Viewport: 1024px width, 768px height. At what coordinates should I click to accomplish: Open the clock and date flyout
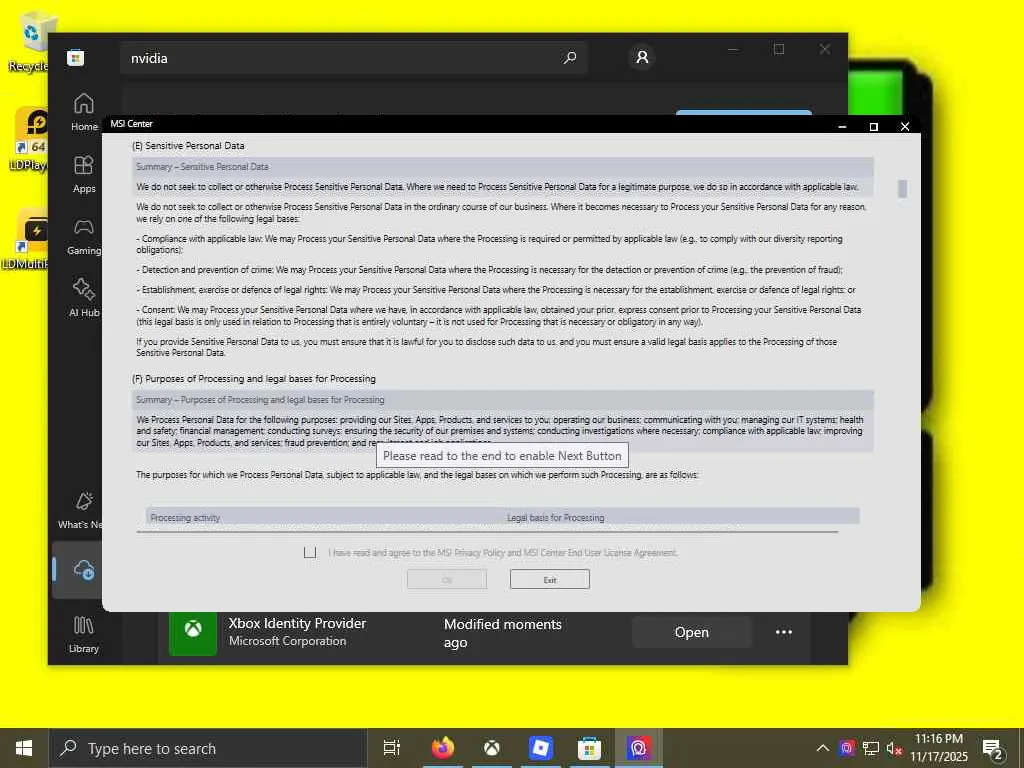pyautogui.click(x=938, y=748)
